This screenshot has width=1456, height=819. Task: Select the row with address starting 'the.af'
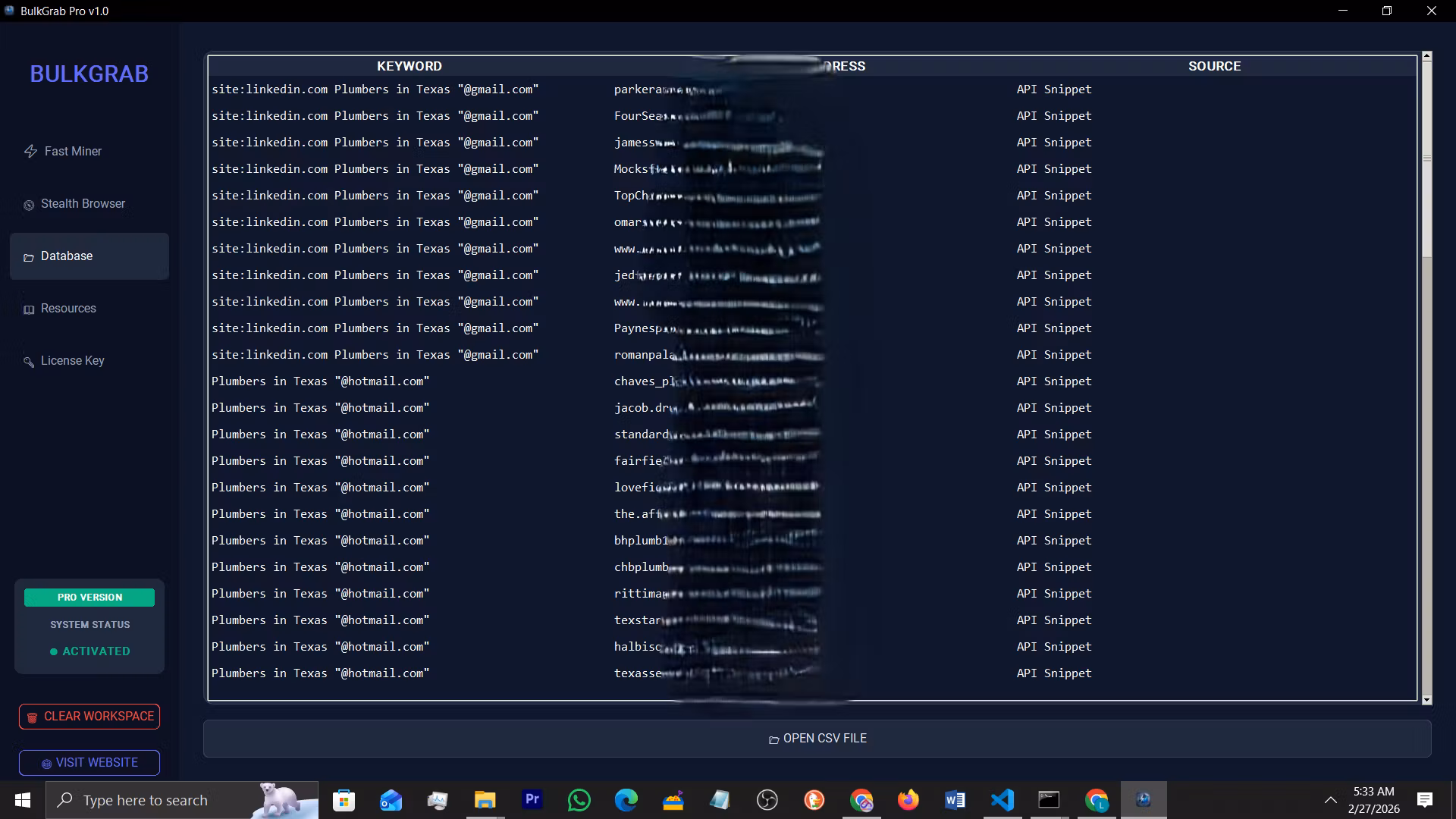click(812, 514)
